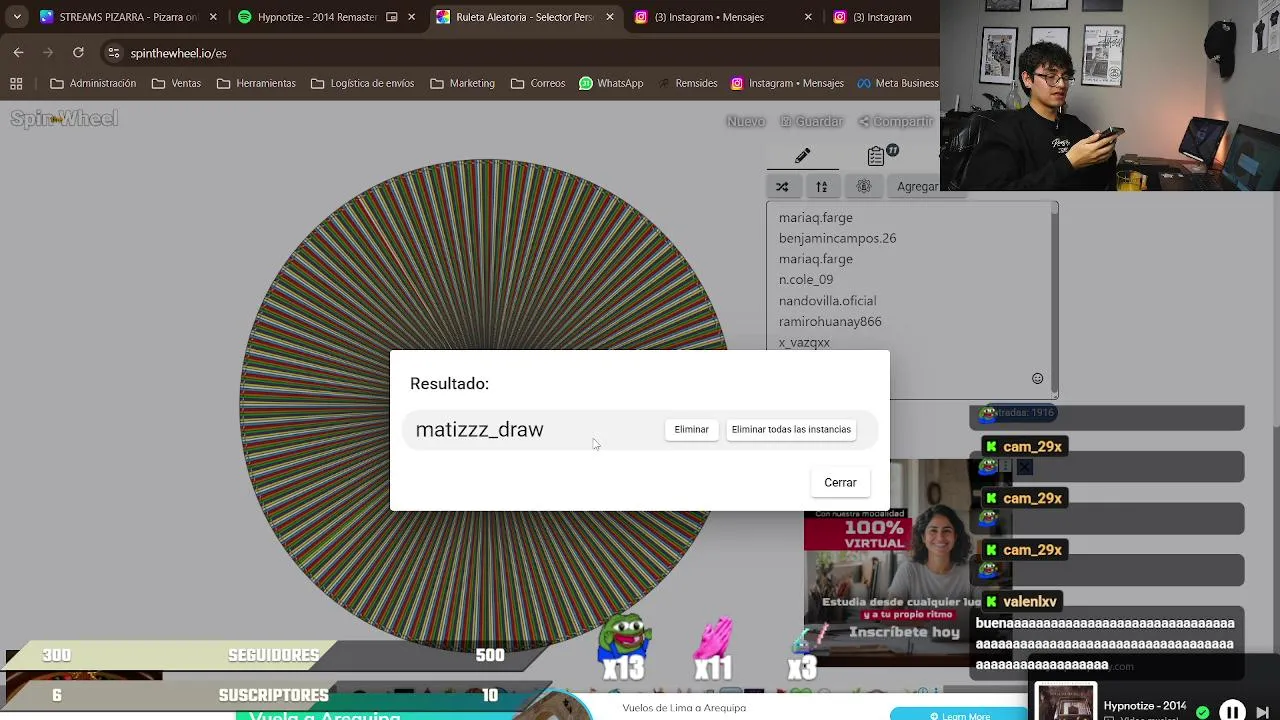The width and height of the screenshot is (1280, 720).
Task: Open the Correos bookmark folder
Action: tap(538, 83)
